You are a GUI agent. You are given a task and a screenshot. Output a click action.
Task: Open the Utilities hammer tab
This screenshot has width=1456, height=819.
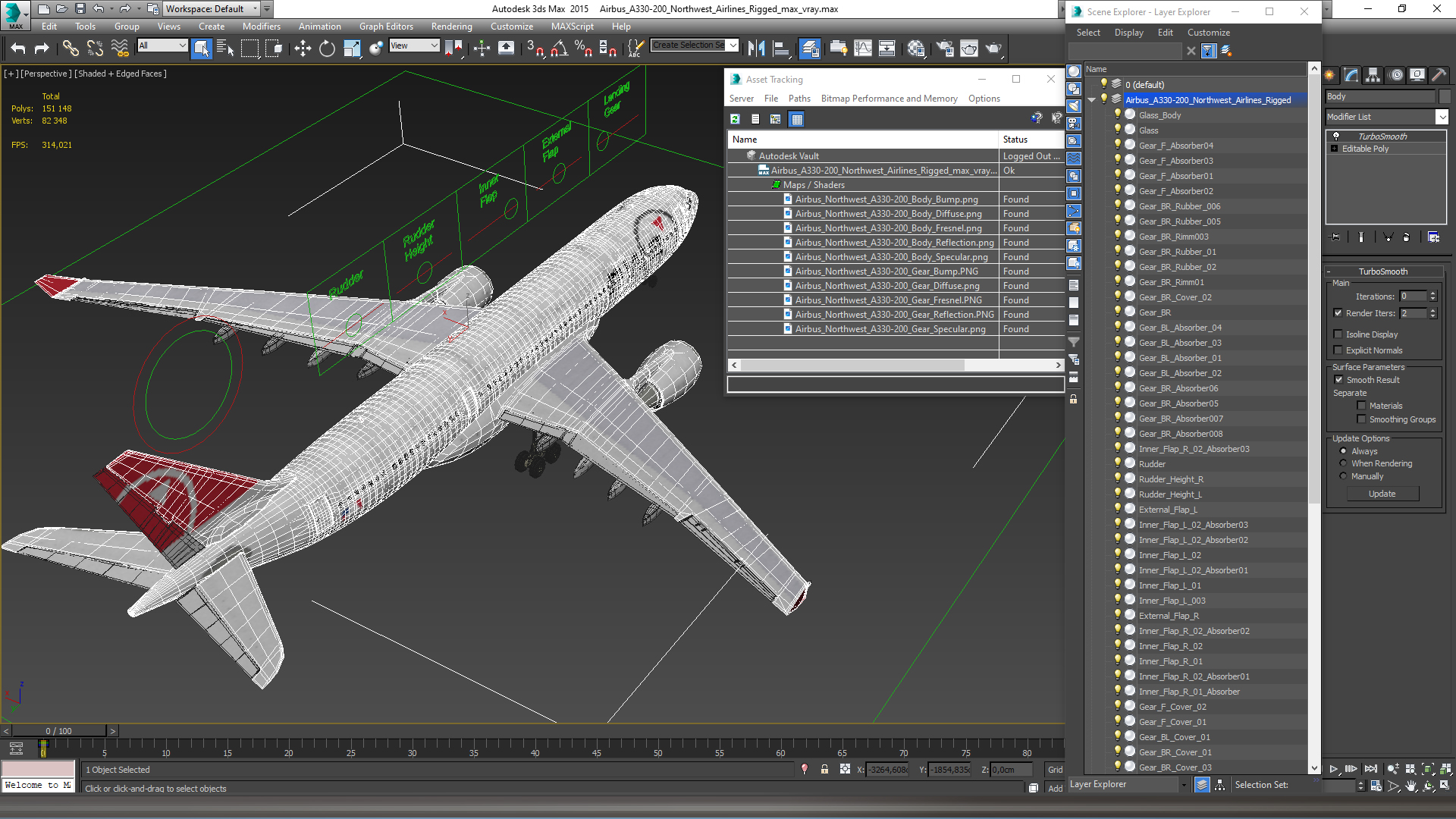(1439, 75)
